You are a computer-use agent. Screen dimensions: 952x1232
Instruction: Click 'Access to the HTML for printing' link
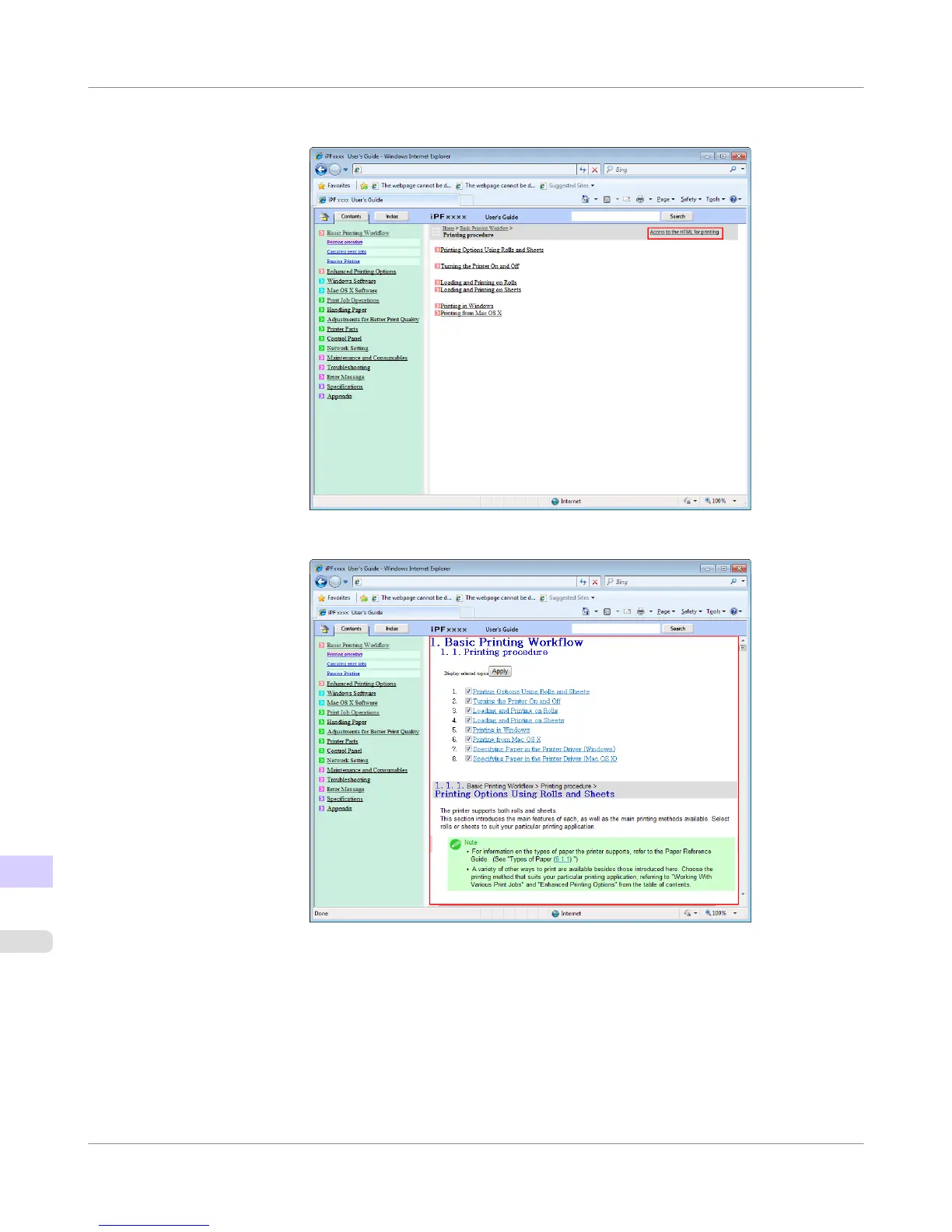684,233
